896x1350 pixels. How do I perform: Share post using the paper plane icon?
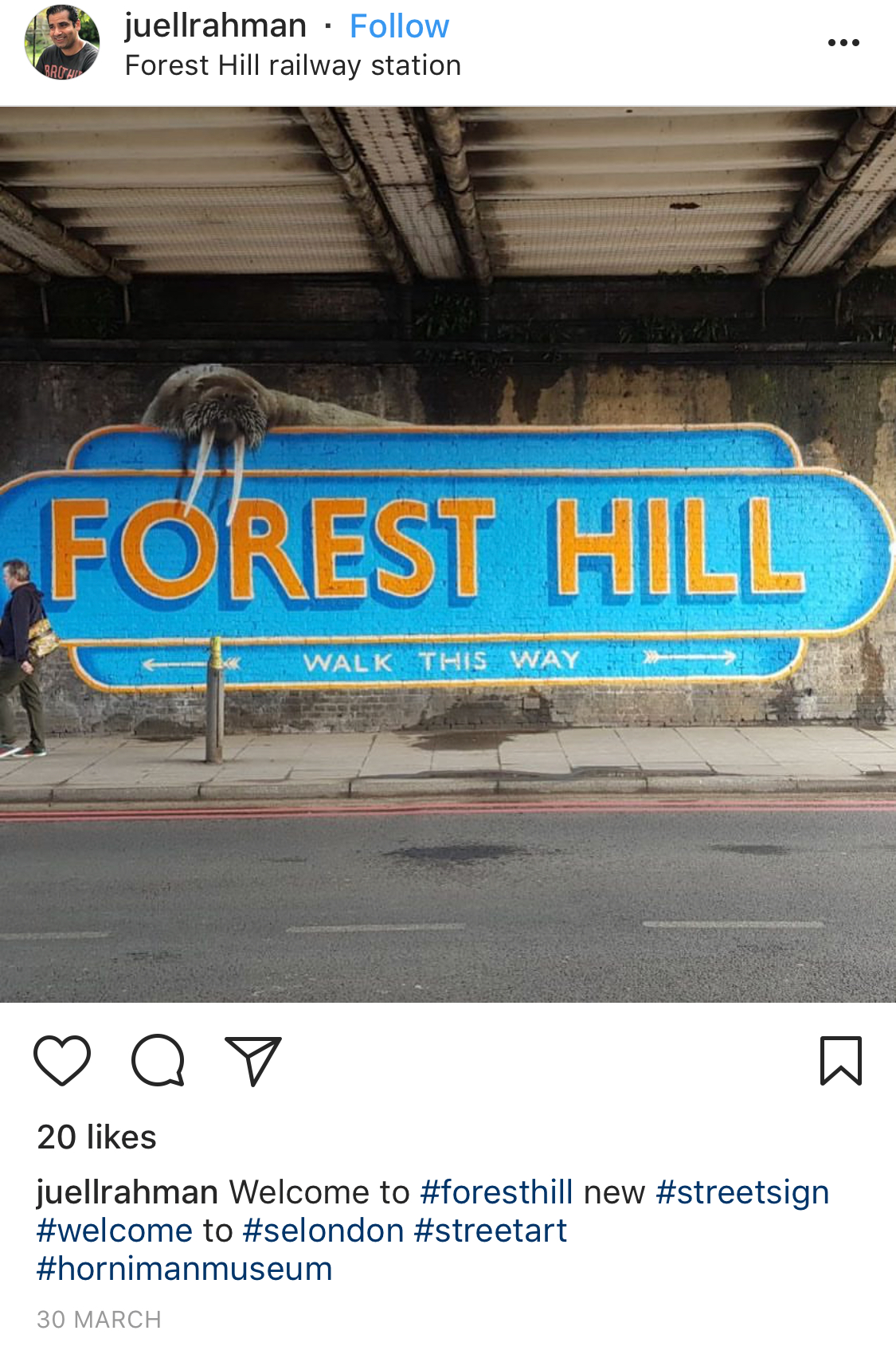pos(253,1061)
